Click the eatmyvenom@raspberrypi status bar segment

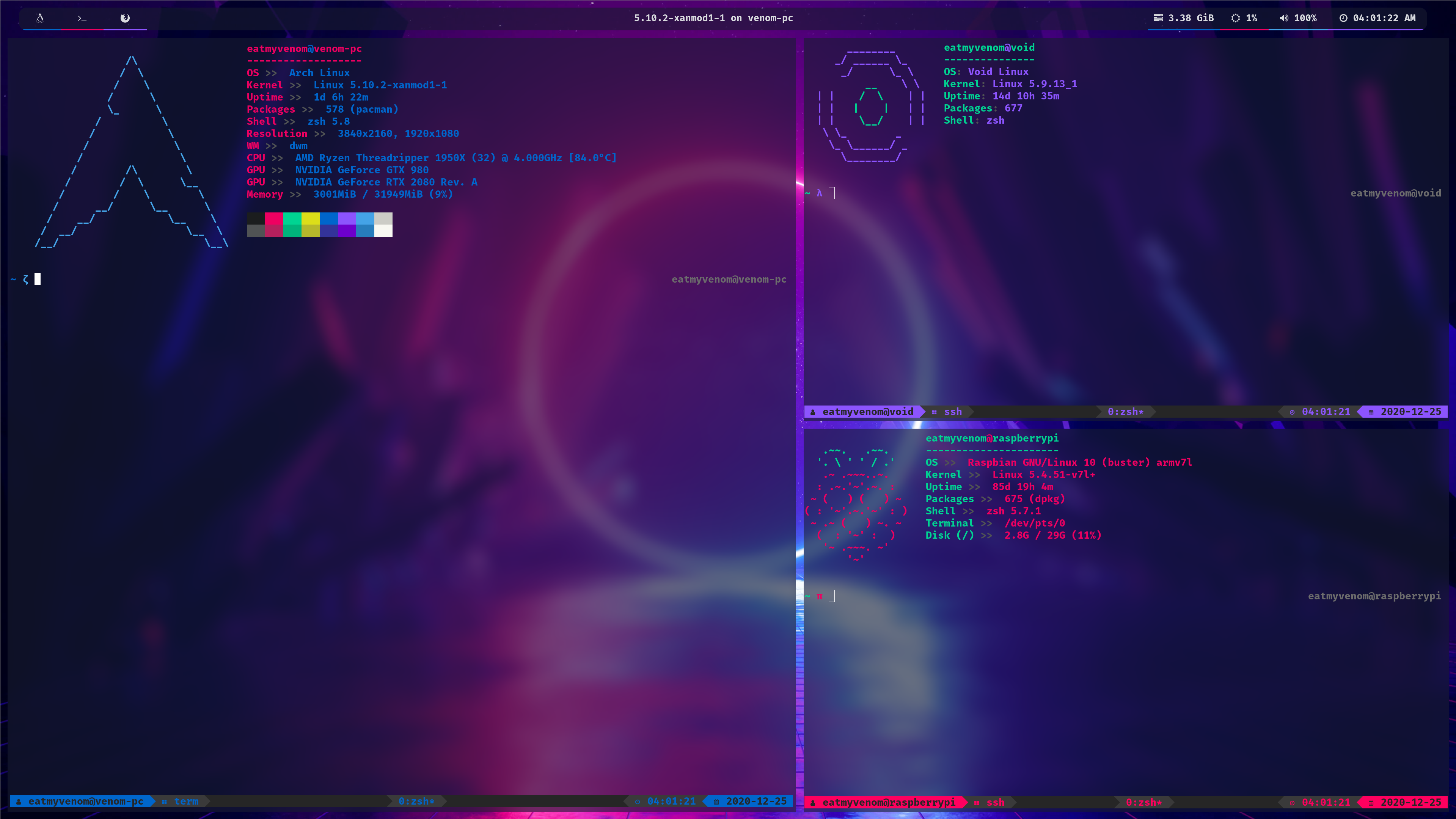(x=889, y=803)
